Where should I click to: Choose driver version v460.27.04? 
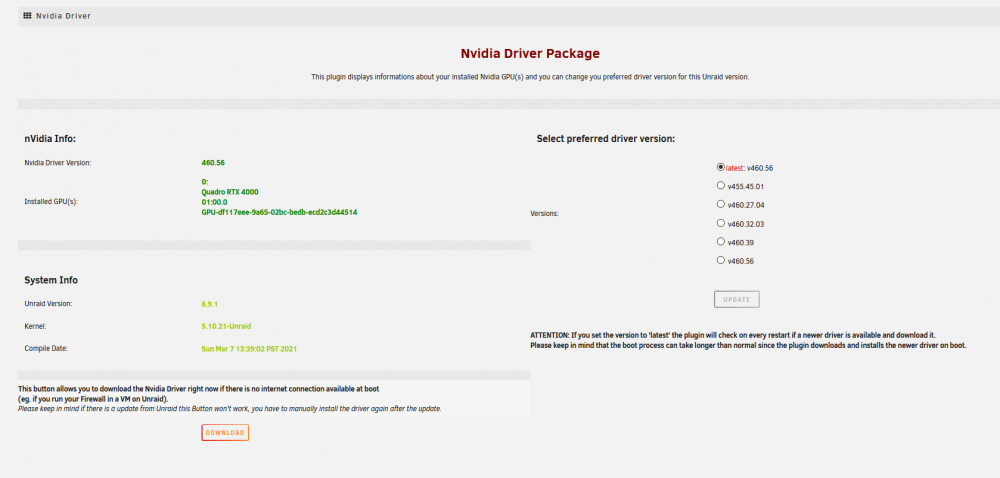[721, 204]
